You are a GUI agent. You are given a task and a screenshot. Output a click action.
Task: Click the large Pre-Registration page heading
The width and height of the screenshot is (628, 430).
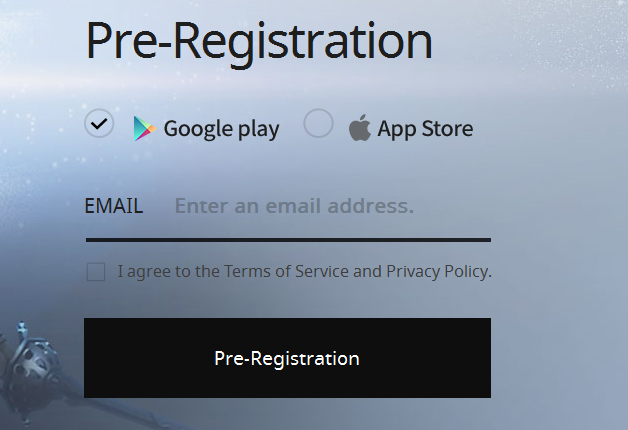pyautogui.click(x=259, y=40)
